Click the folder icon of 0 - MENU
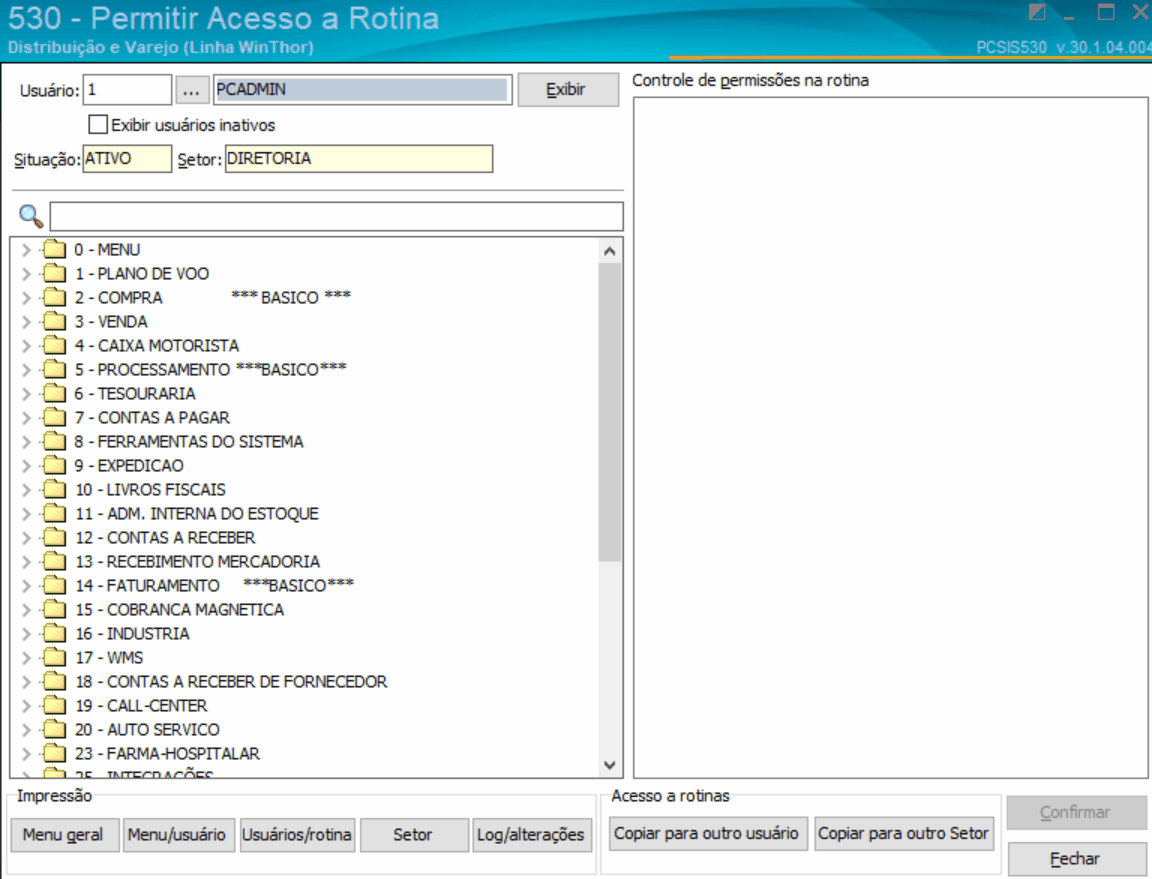Viewport: 1152px width, 879px height. (x=54, y=250)
